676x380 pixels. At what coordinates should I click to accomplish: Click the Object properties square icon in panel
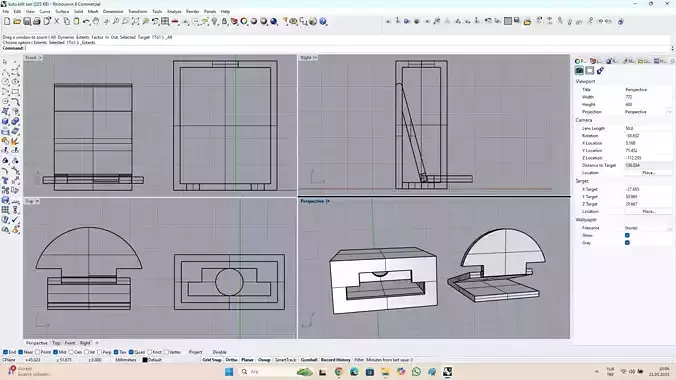590,70
